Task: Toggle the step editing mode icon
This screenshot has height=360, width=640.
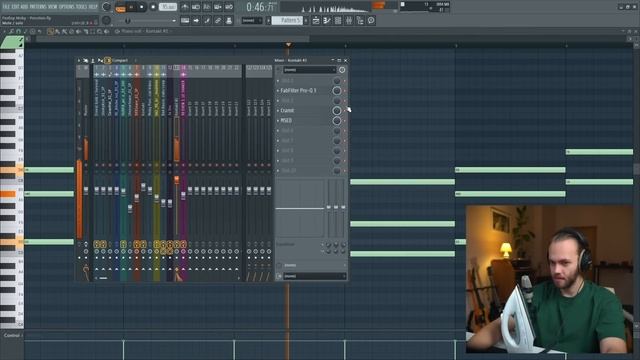Action: click(x=207, y=20)
